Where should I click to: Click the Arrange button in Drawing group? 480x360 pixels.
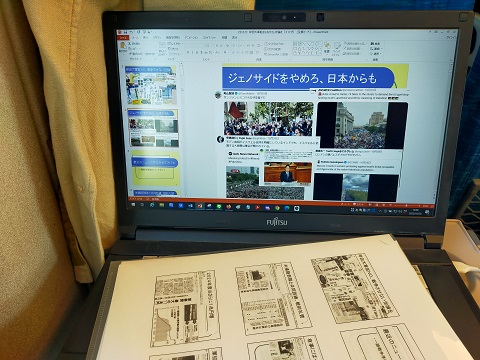[327, 48]
